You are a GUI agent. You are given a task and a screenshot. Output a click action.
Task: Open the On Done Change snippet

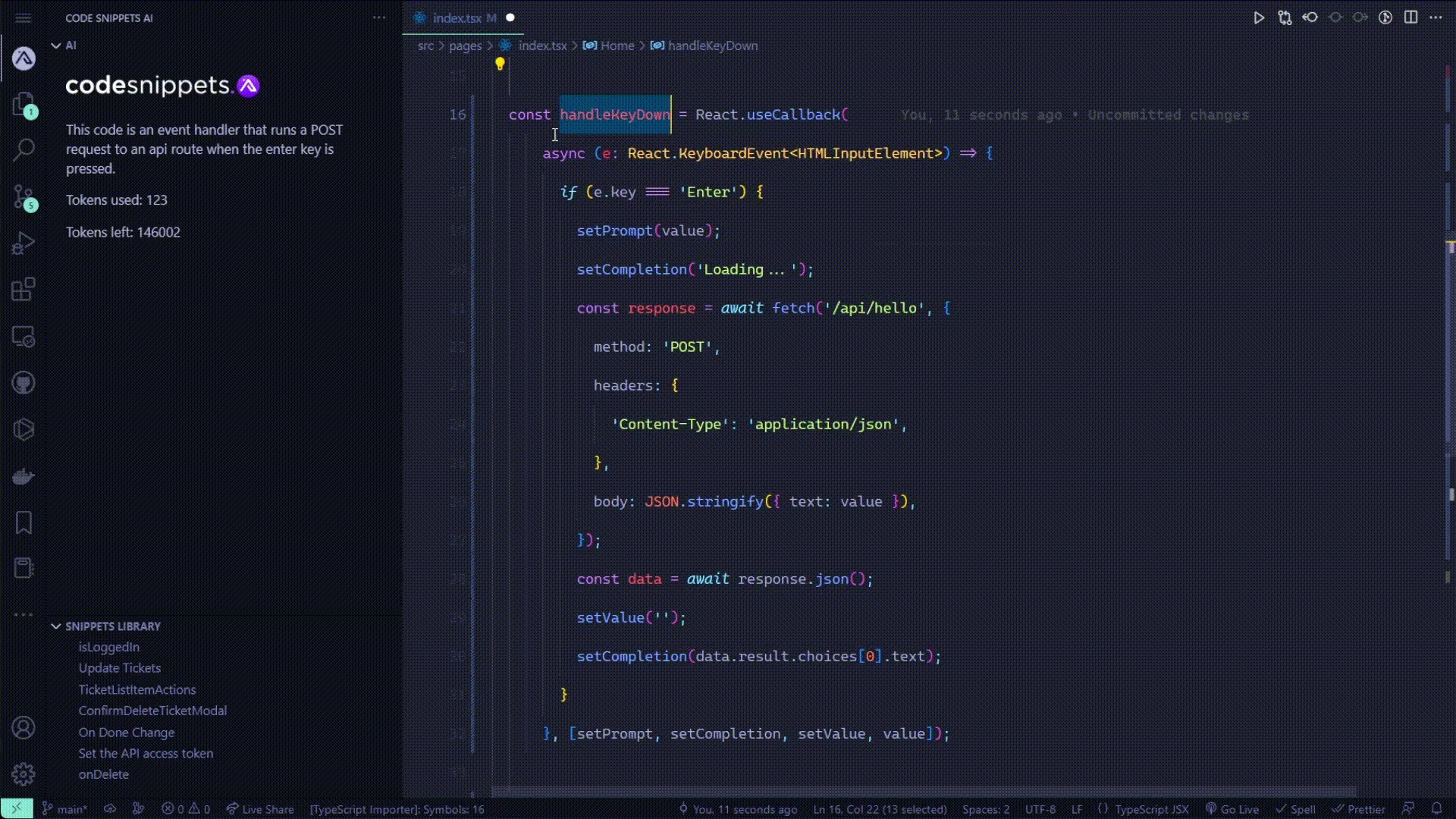pos(127,733)
